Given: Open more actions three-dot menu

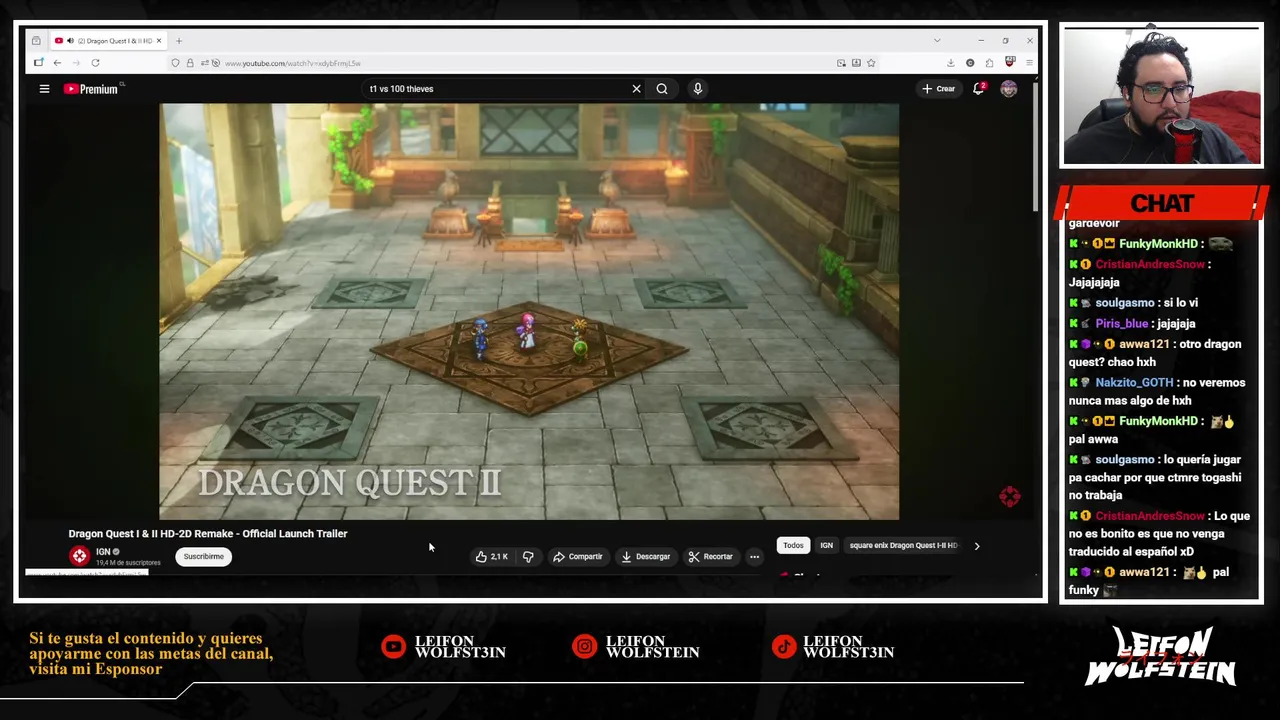Looking at the screenshot, I should tap(755, 557).
